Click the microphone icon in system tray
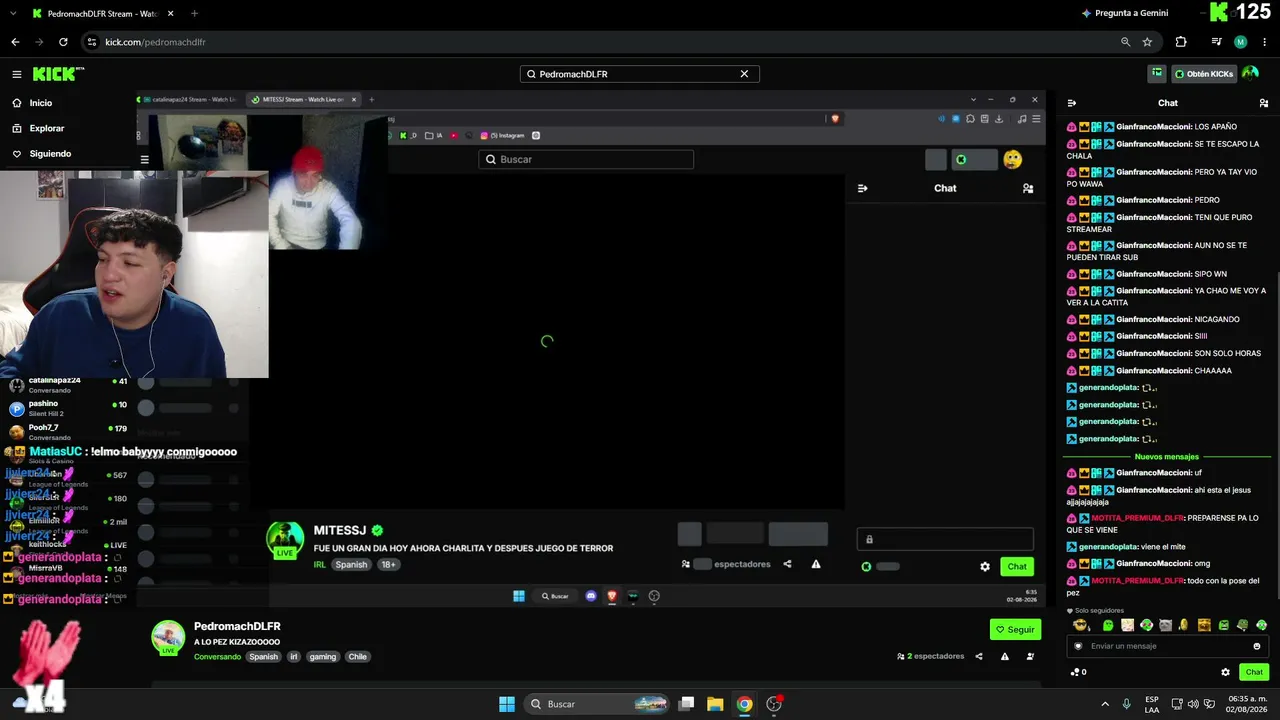This screenshot has height=720, width=1280. 1126,704
